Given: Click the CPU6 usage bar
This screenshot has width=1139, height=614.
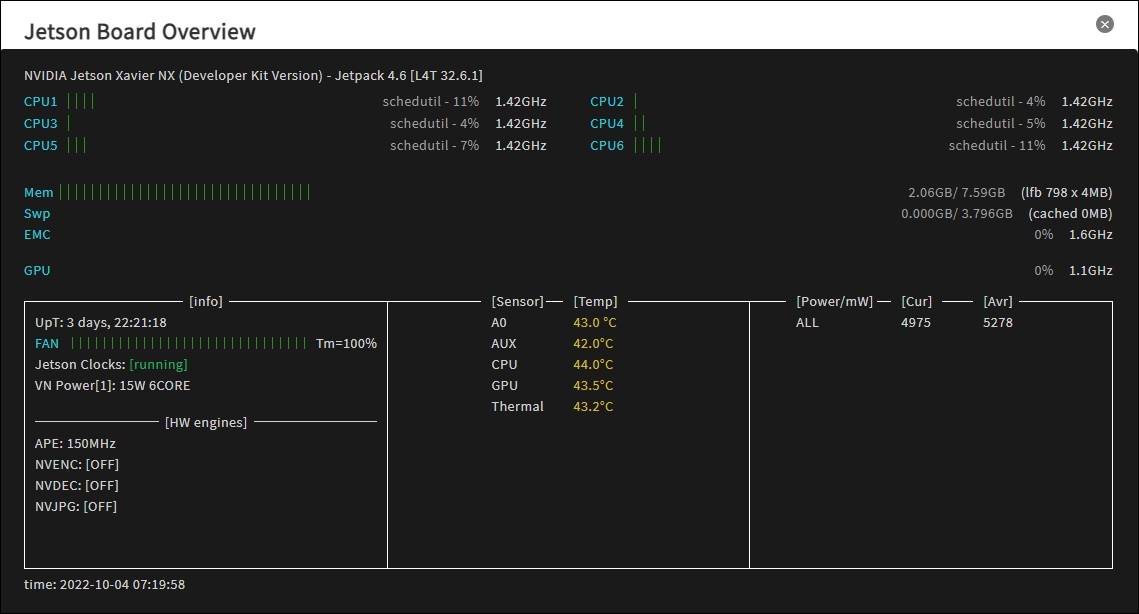Looking at the screenshot, I should tap(647, 146).
